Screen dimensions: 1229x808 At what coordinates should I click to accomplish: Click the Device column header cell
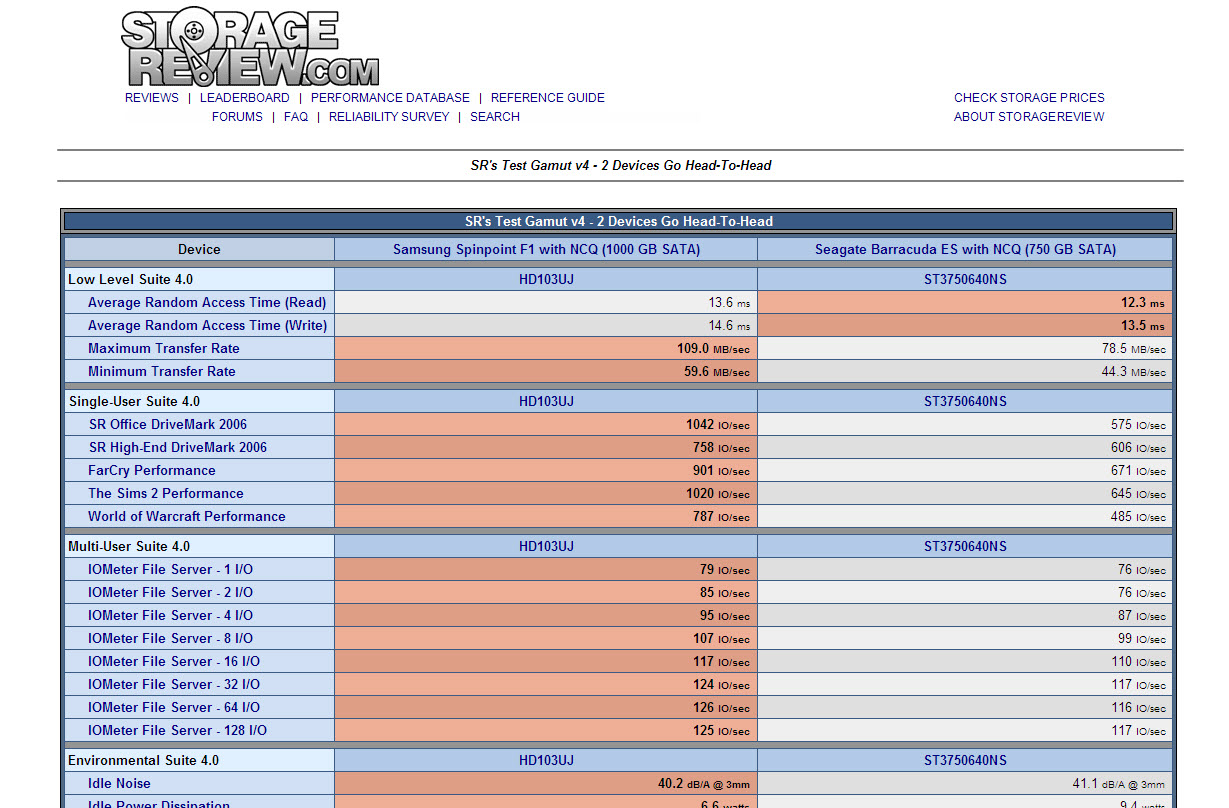pos(199,250)
